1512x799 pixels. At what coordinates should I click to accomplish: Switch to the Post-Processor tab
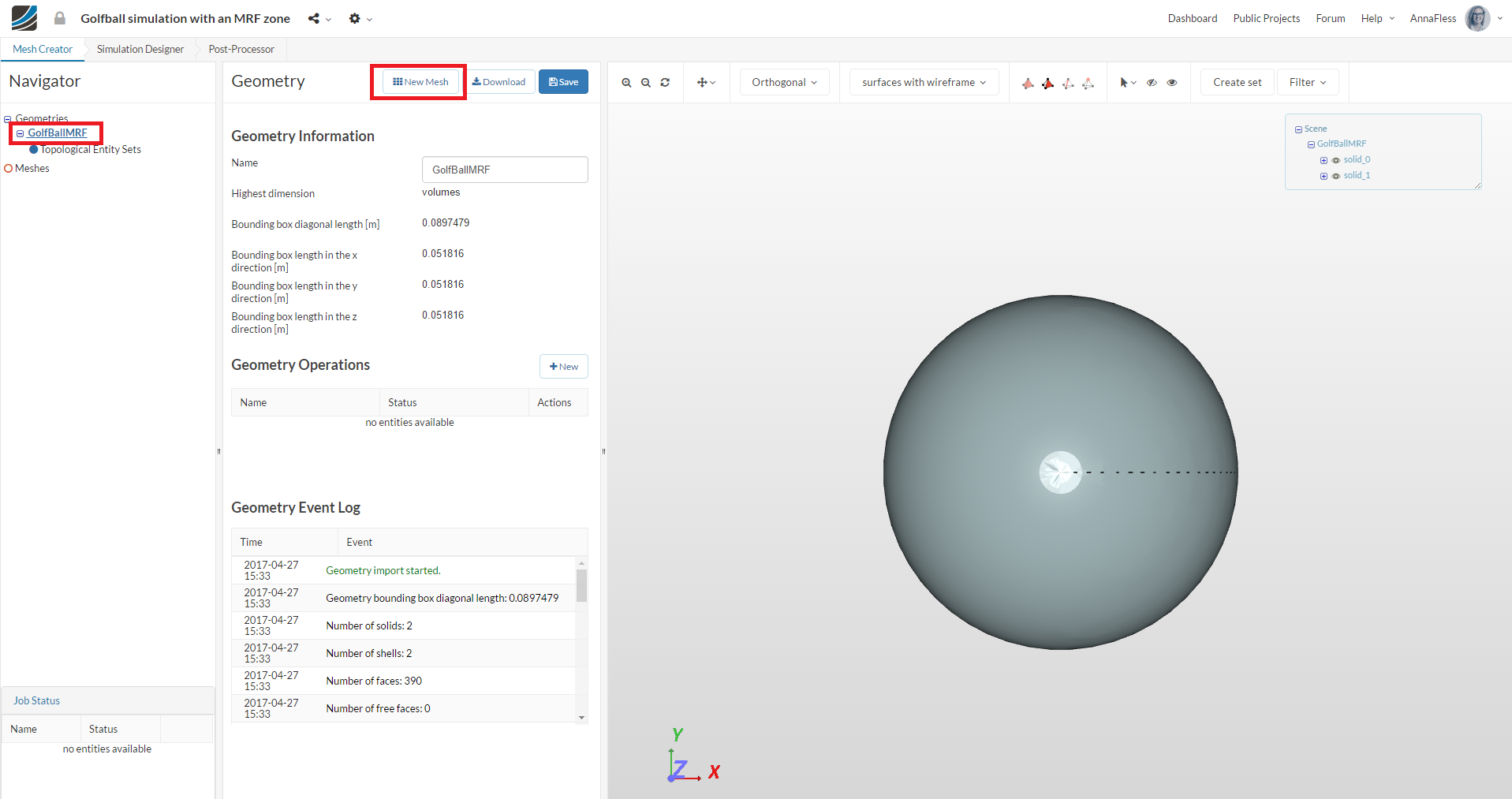point(241,49)
